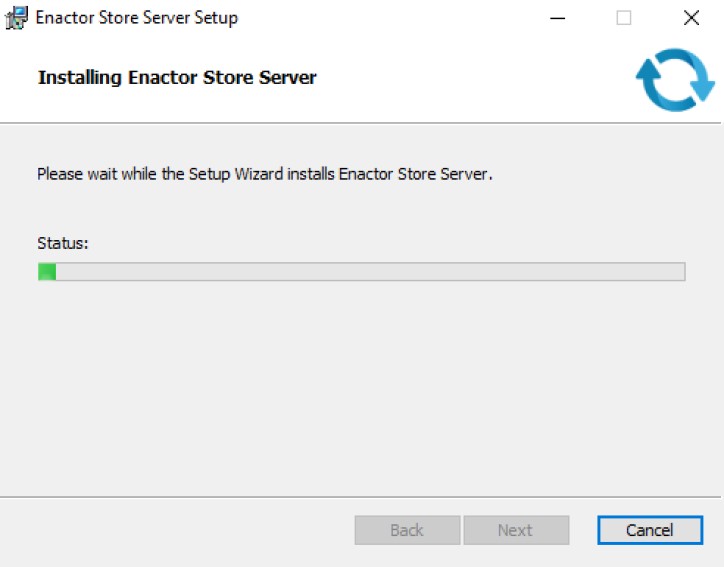Click empty white banner space beside the heading
The height and width of the screenshot is (567, 724).
tap(470, 78)
